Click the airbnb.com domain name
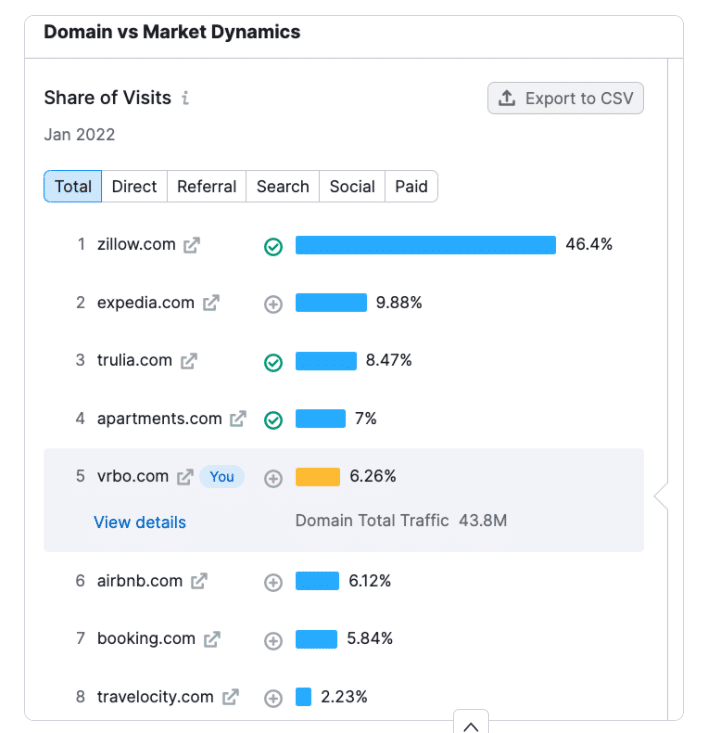The image size is (719, 733). coord(140,581)
